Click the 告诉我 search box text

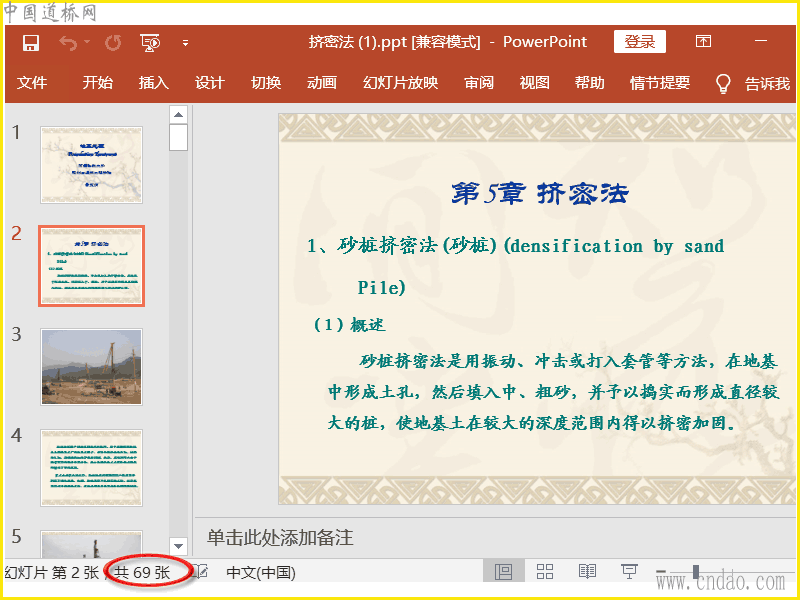(x=767, y=84)
